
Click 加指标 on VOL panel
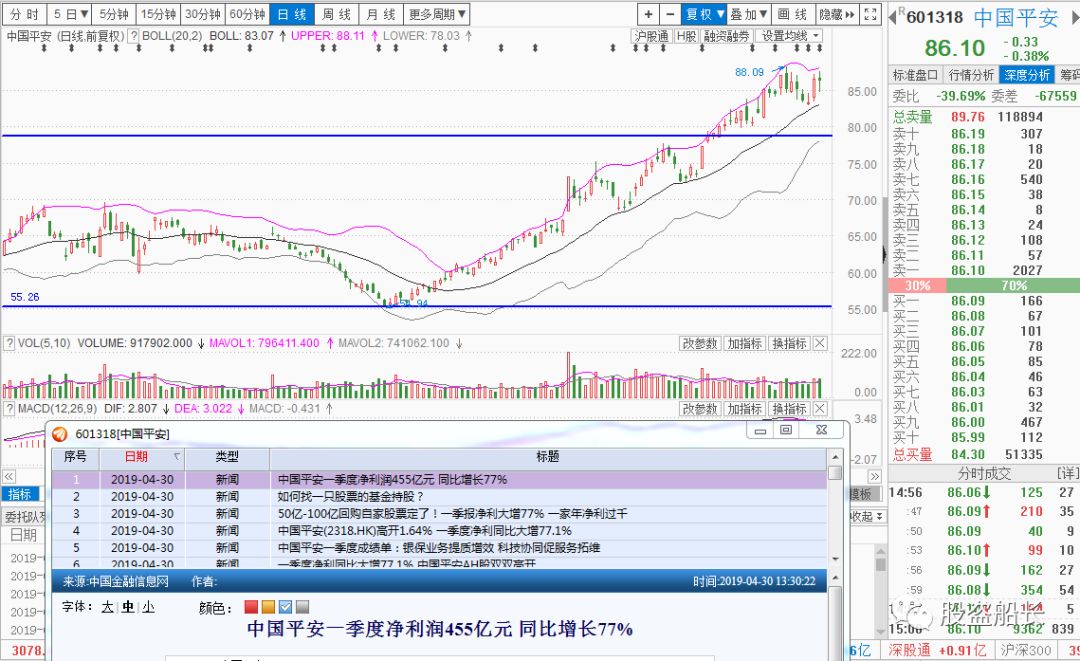point(745,344)
